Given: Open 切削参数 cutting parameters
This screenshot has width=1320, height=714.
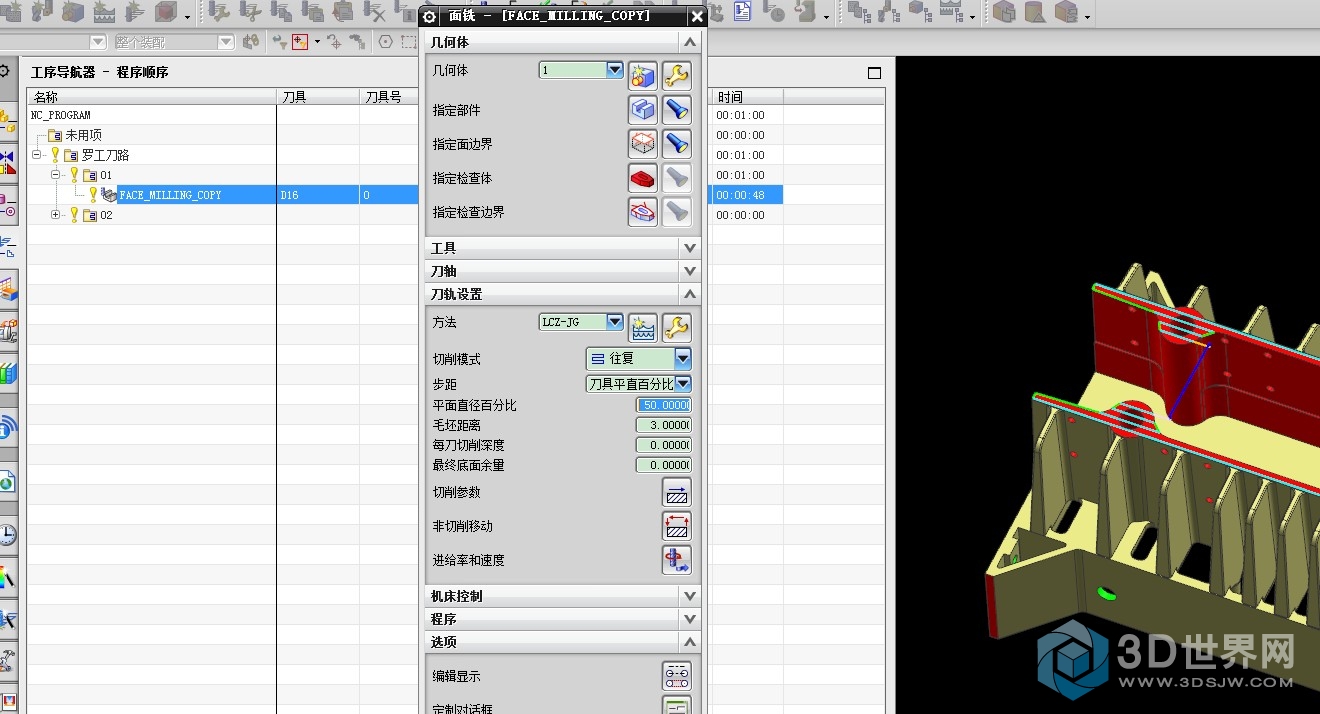Looking at the screenshot, I should coord(677,492).
